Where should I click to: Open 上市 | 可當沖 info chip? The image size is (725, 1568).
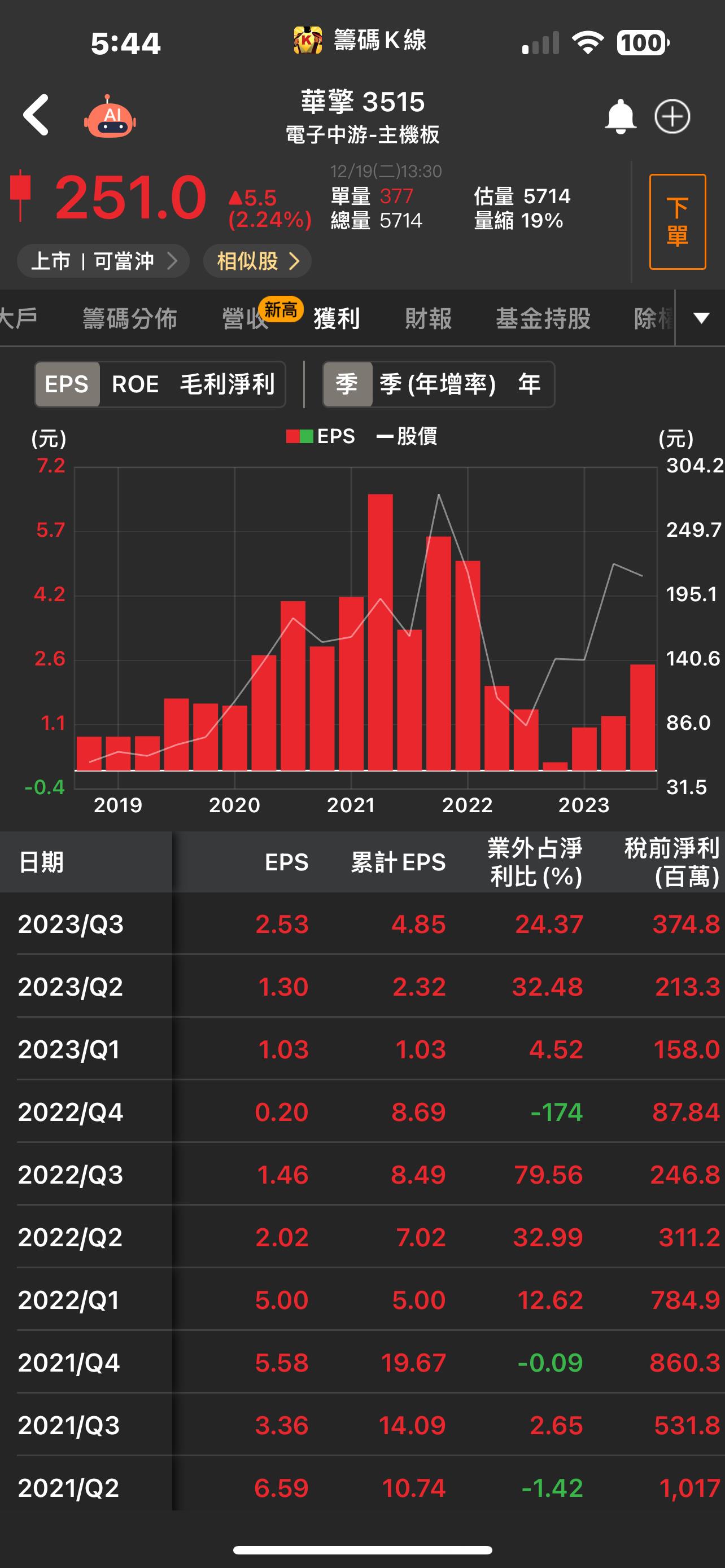(x=103, y=261)
